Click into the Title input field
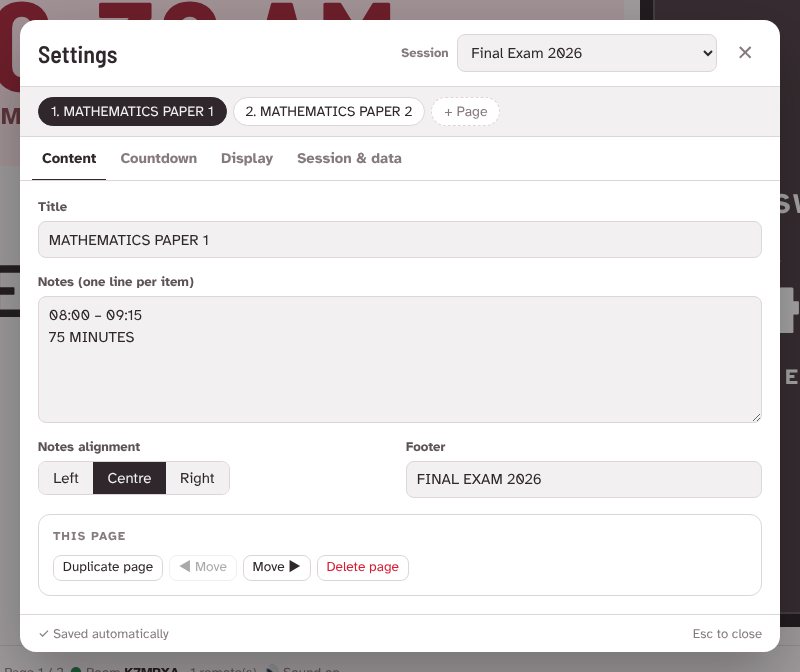The image size is (800, 672). coord(399,240)
